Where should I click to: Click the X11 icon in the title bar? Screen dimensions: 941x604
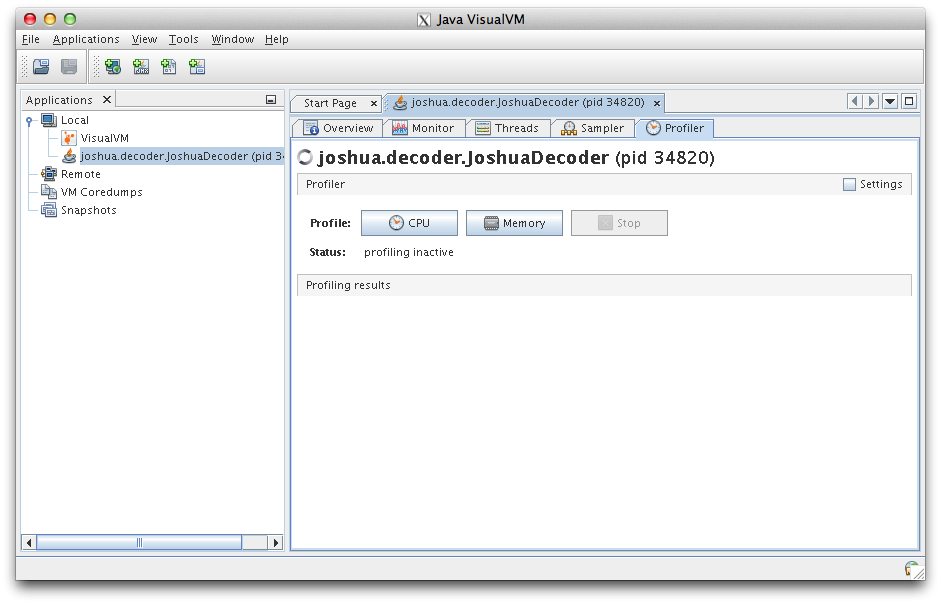point(424,20)
